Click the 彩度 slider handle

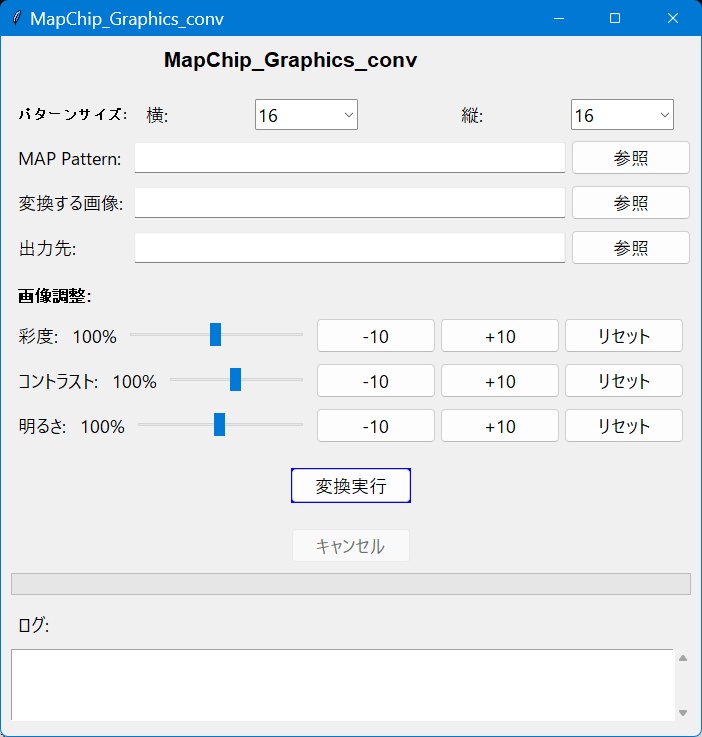pos(215,335)
